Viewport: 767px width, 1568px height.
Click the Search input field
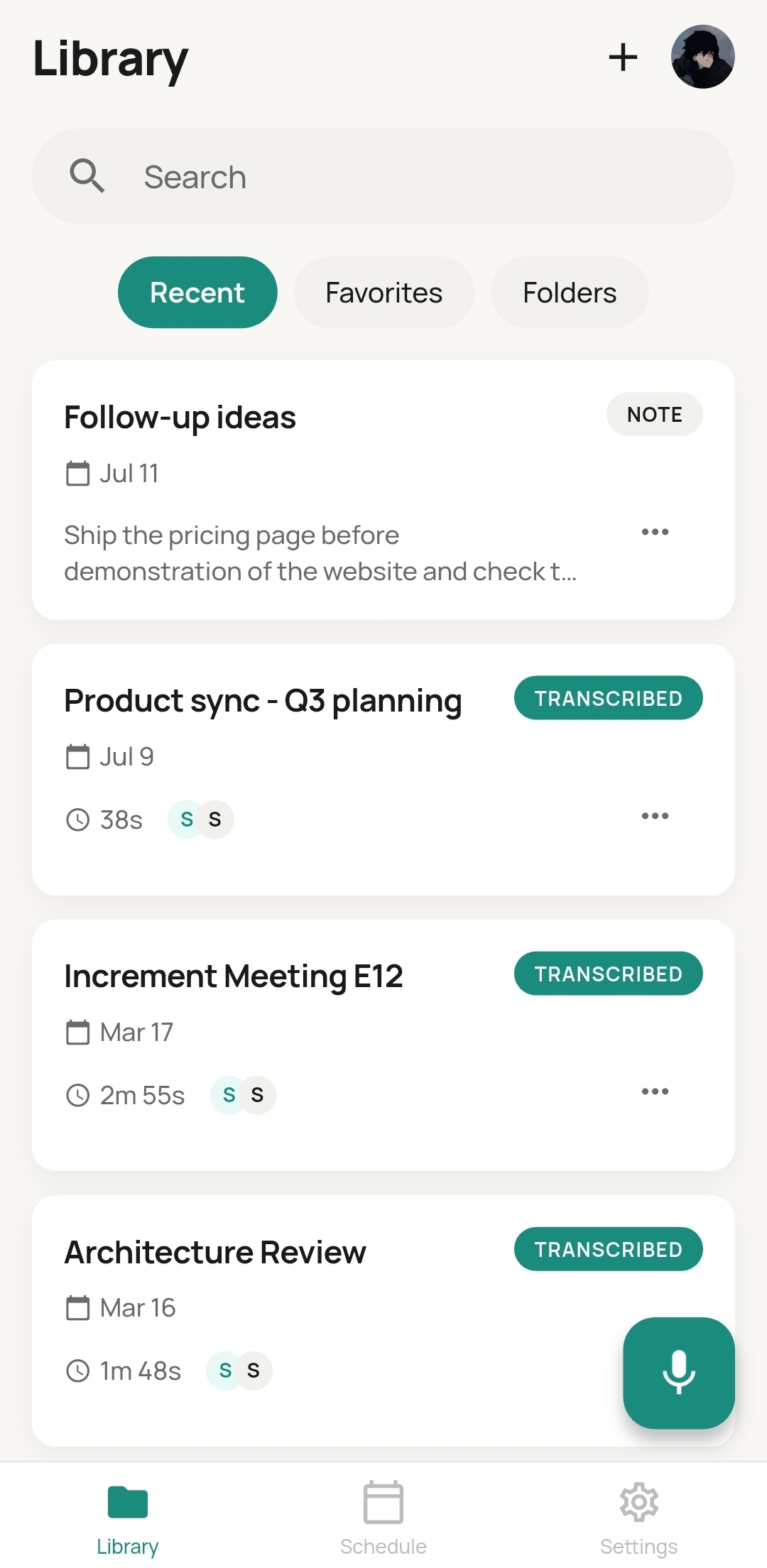click(383, 177)
